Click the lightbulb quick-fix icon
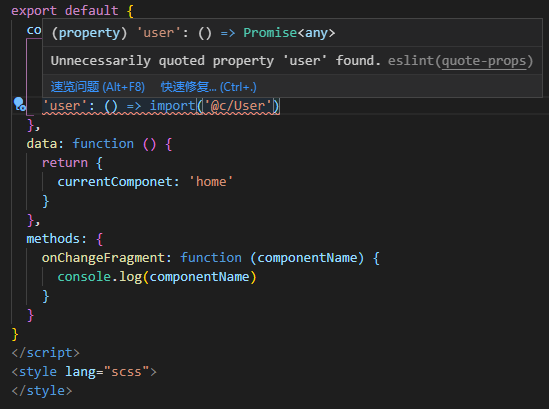 pos(19,104)
